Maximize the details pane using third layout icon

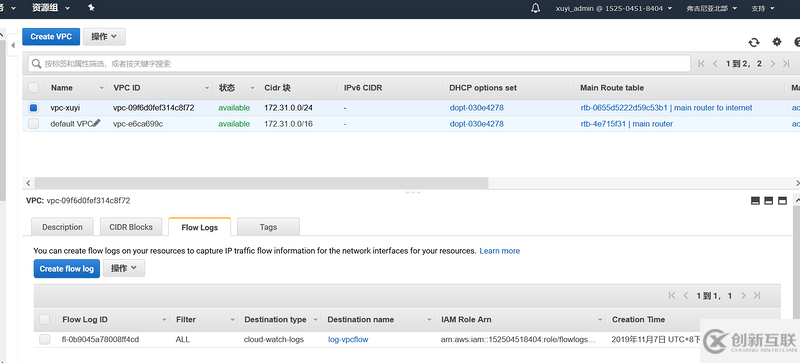click(782, 201)
